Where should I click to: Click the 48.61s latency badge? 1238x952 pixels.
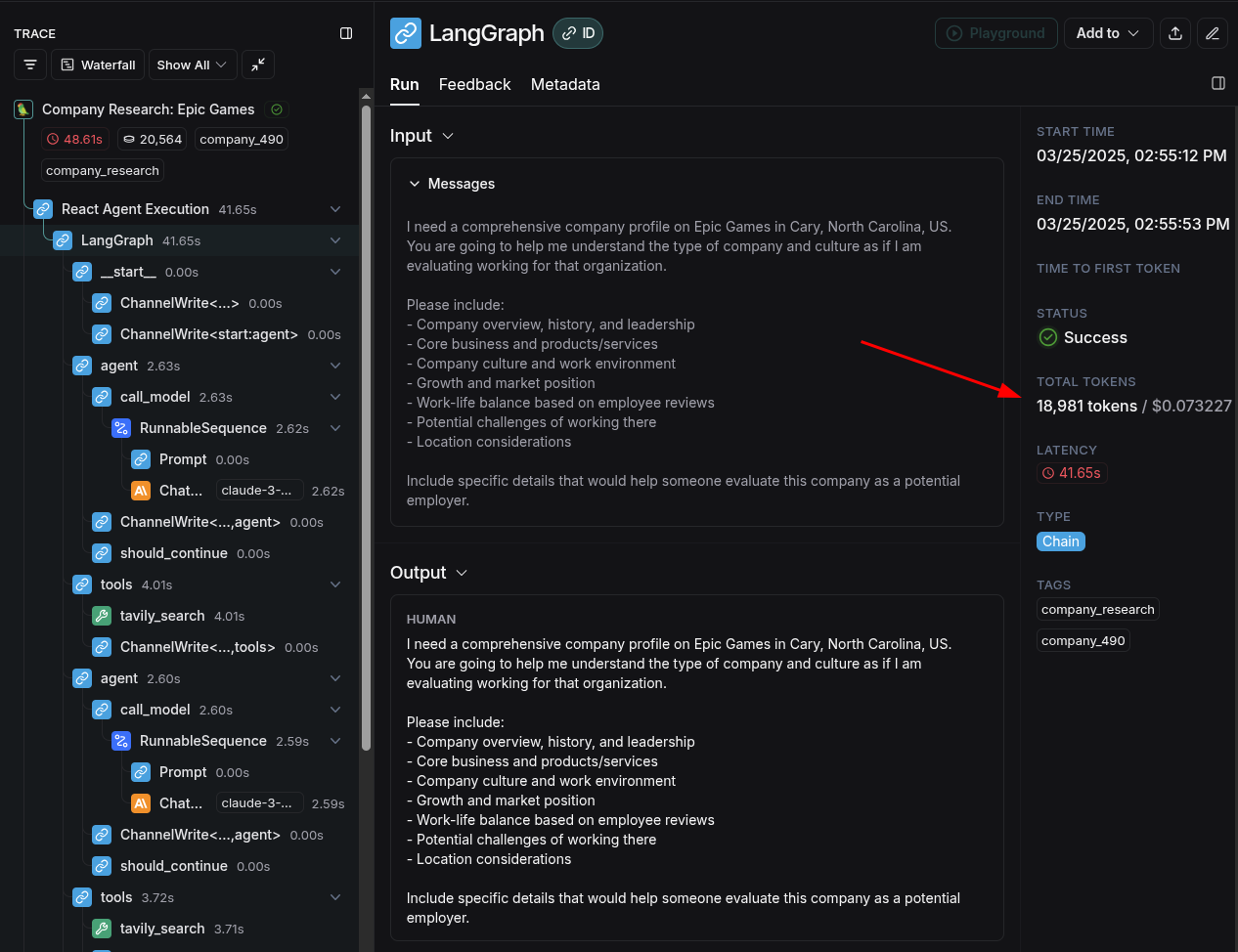coord(74,139)
